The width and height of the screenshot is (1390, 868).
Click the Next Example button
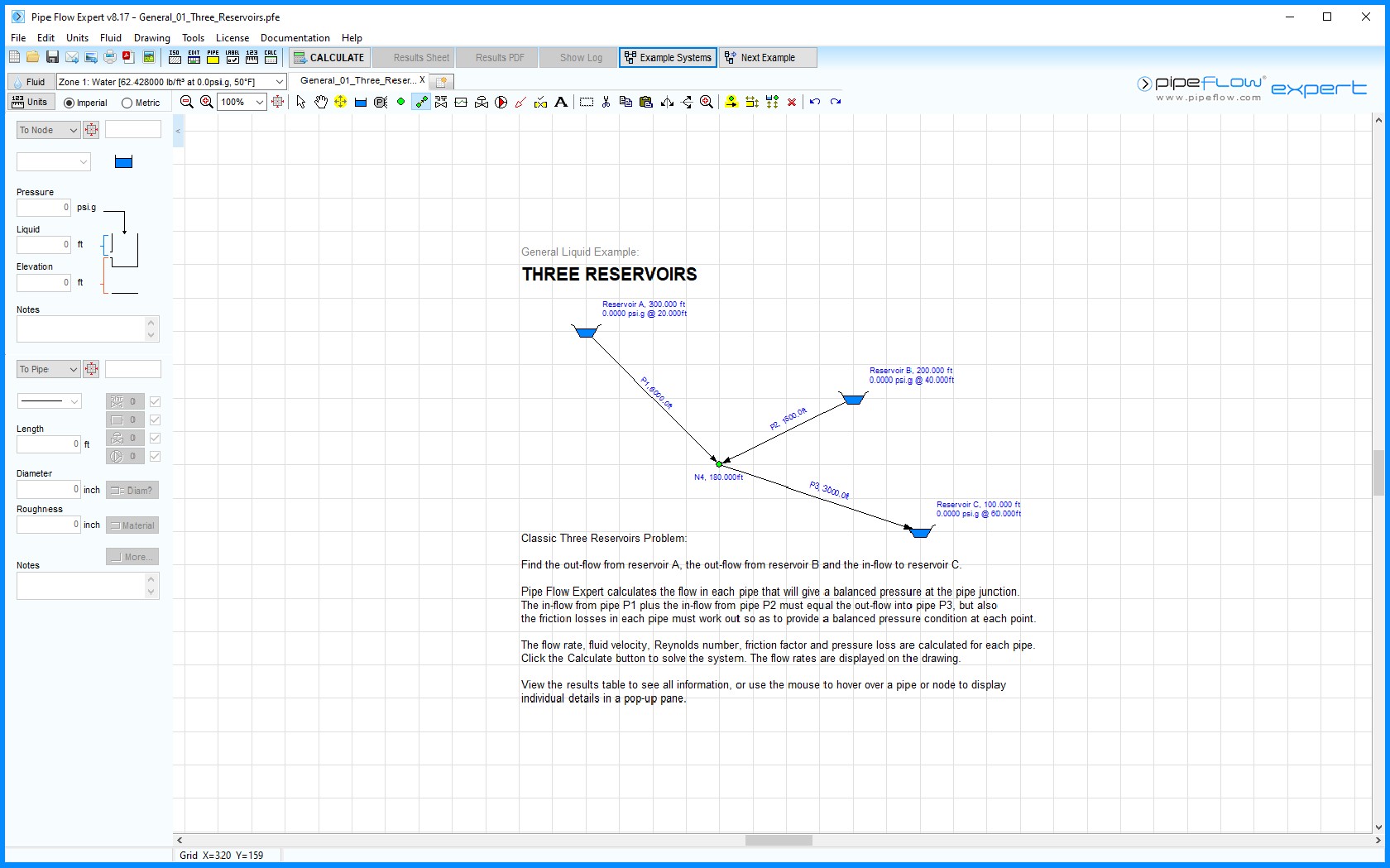coord(768,57)
